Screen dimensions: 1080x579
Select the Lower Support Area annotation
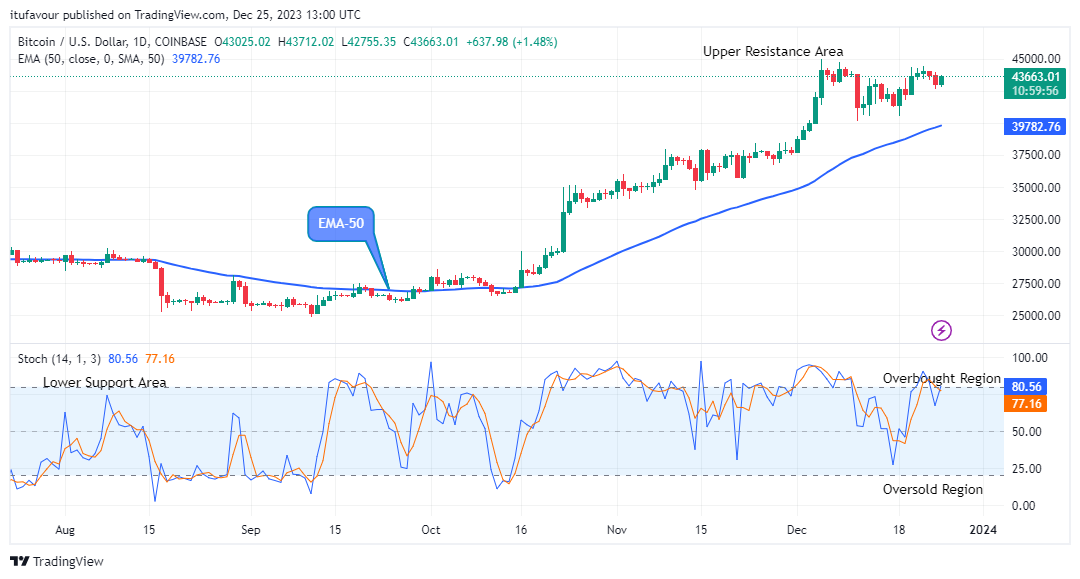pyautogui.click(x=105, y=383)
